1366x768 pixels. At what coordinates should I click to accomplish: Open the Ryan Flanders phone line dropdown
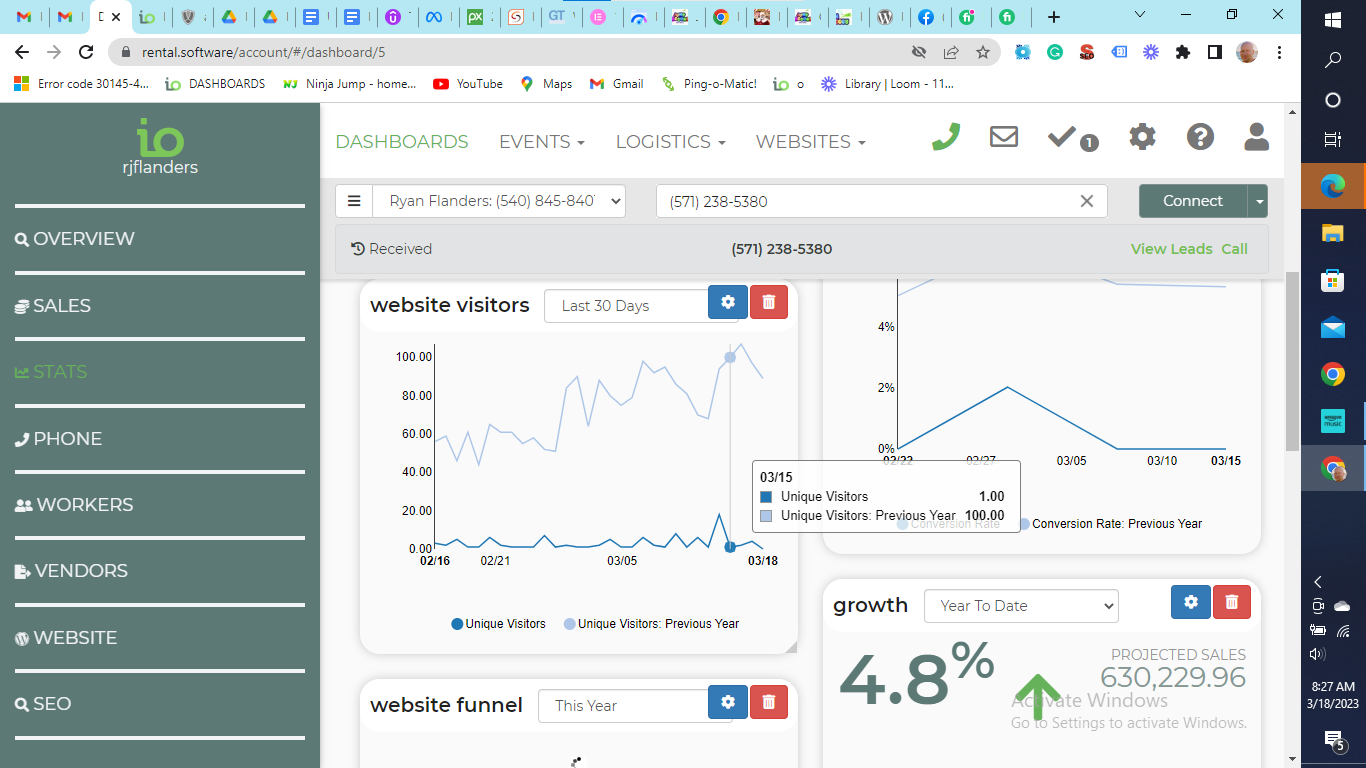tap(498, 201)
